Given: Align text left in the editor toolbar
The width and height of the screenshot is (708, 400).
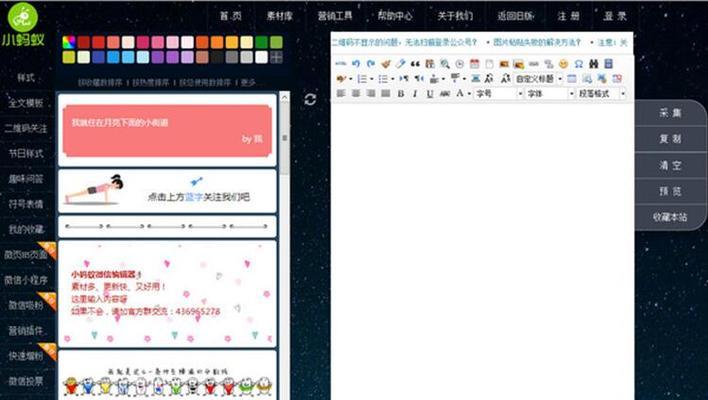Looking at the screenshot, I should tap(341, 93).
